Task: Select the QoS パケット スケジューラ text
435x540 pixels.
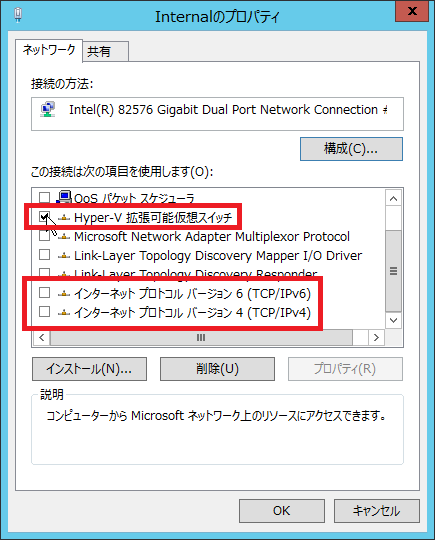Action: click(134, 198)
